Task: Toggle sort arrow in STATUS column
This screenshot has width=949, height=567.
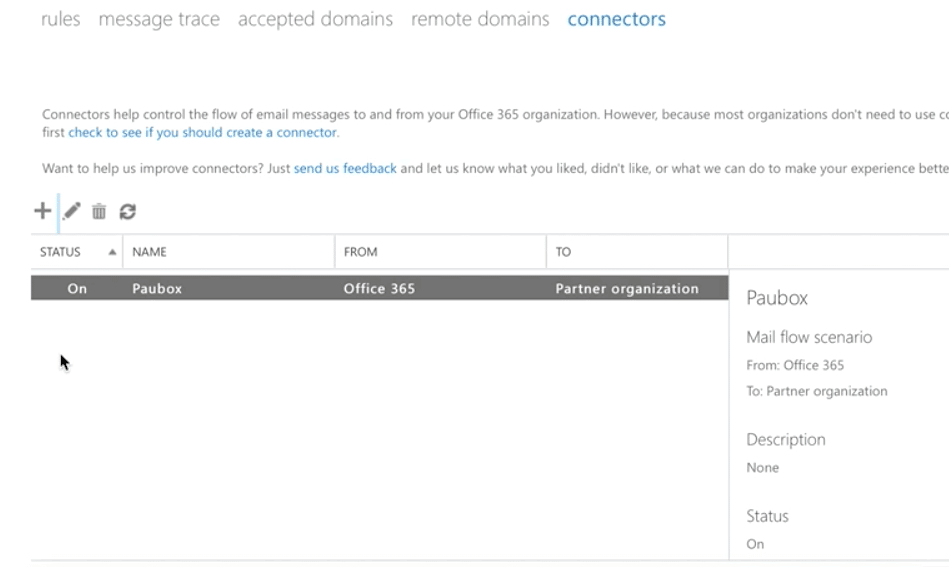Action: click(x=111, y=252)
